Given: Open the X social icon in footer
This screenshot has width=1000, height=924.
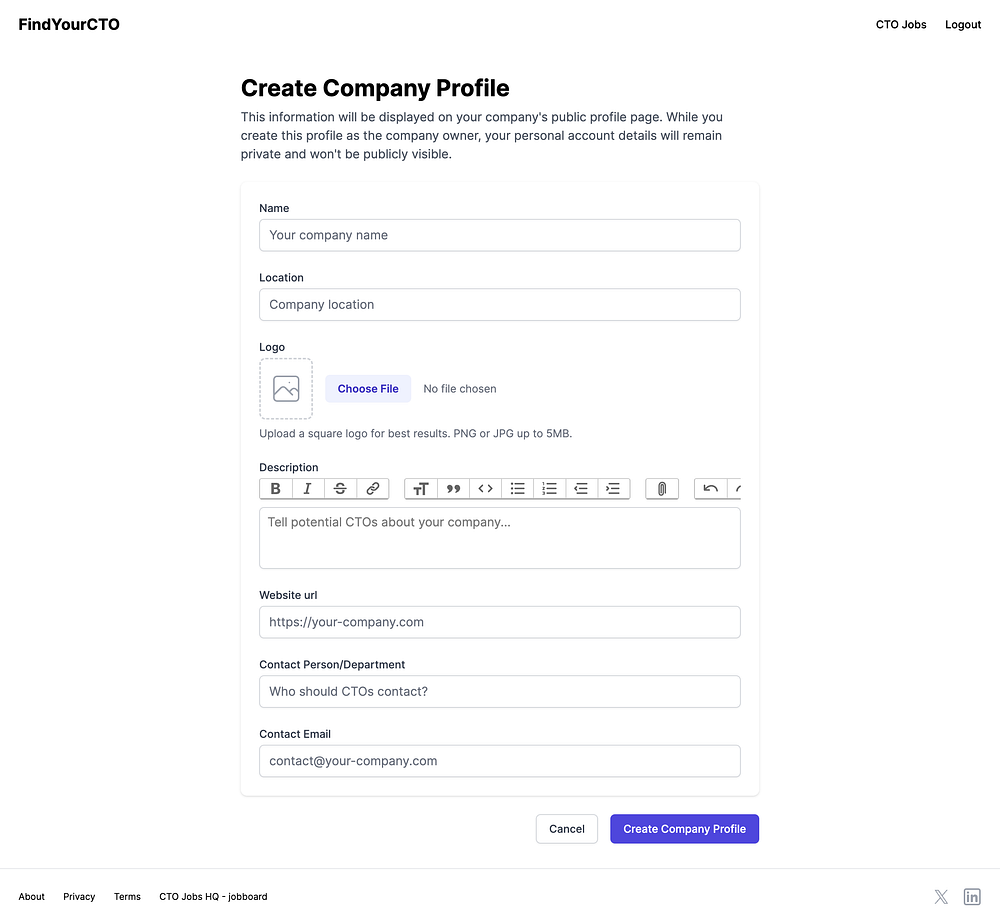Looking at the screenshot, I should [x=941, y=897].
